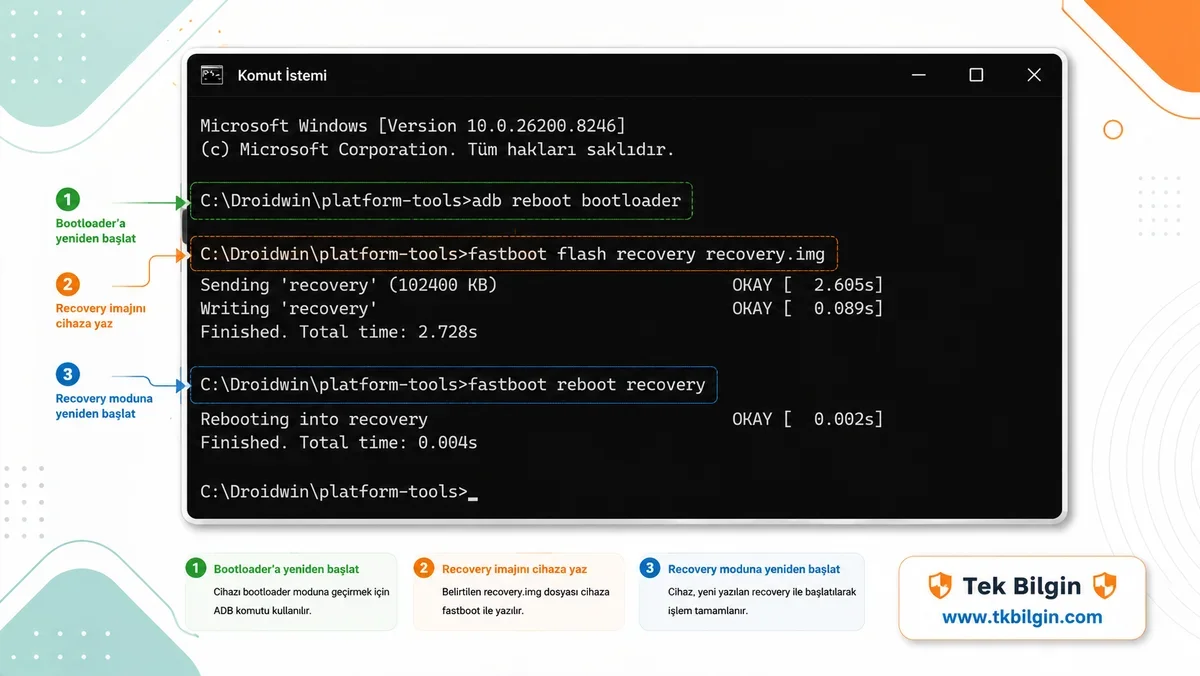Click the Microsoft Windows version line
This screenshot has width=1200, height=676.
(413, 125)
